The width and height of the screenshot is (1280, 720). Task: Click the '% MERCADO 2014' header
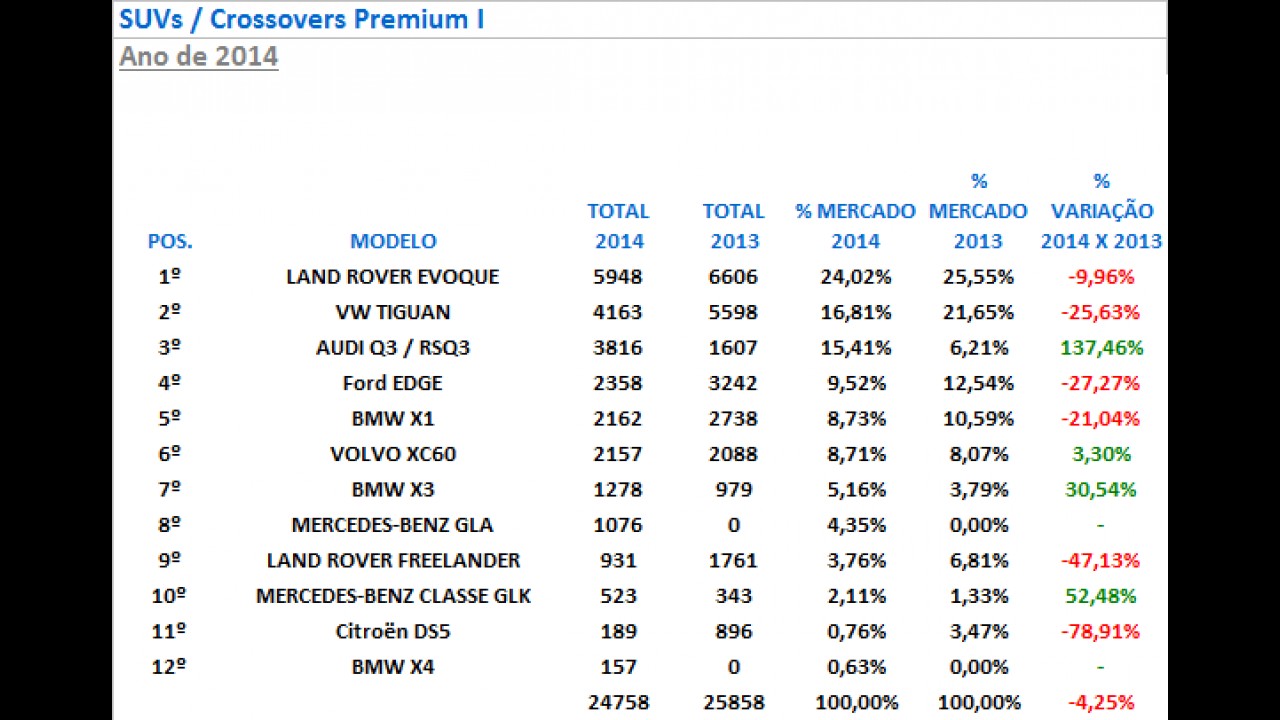[855, 226]
